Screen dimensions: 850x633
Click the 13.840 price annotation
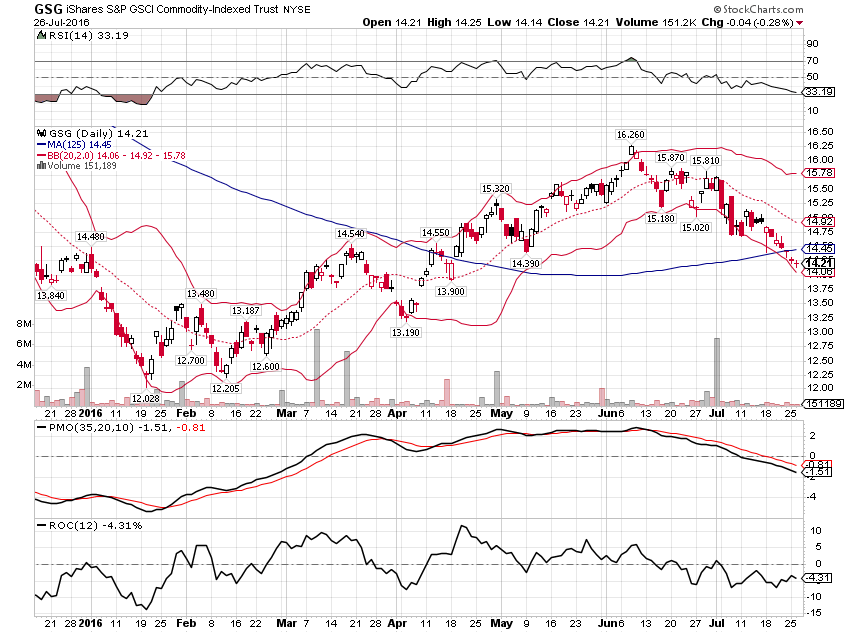50,295
